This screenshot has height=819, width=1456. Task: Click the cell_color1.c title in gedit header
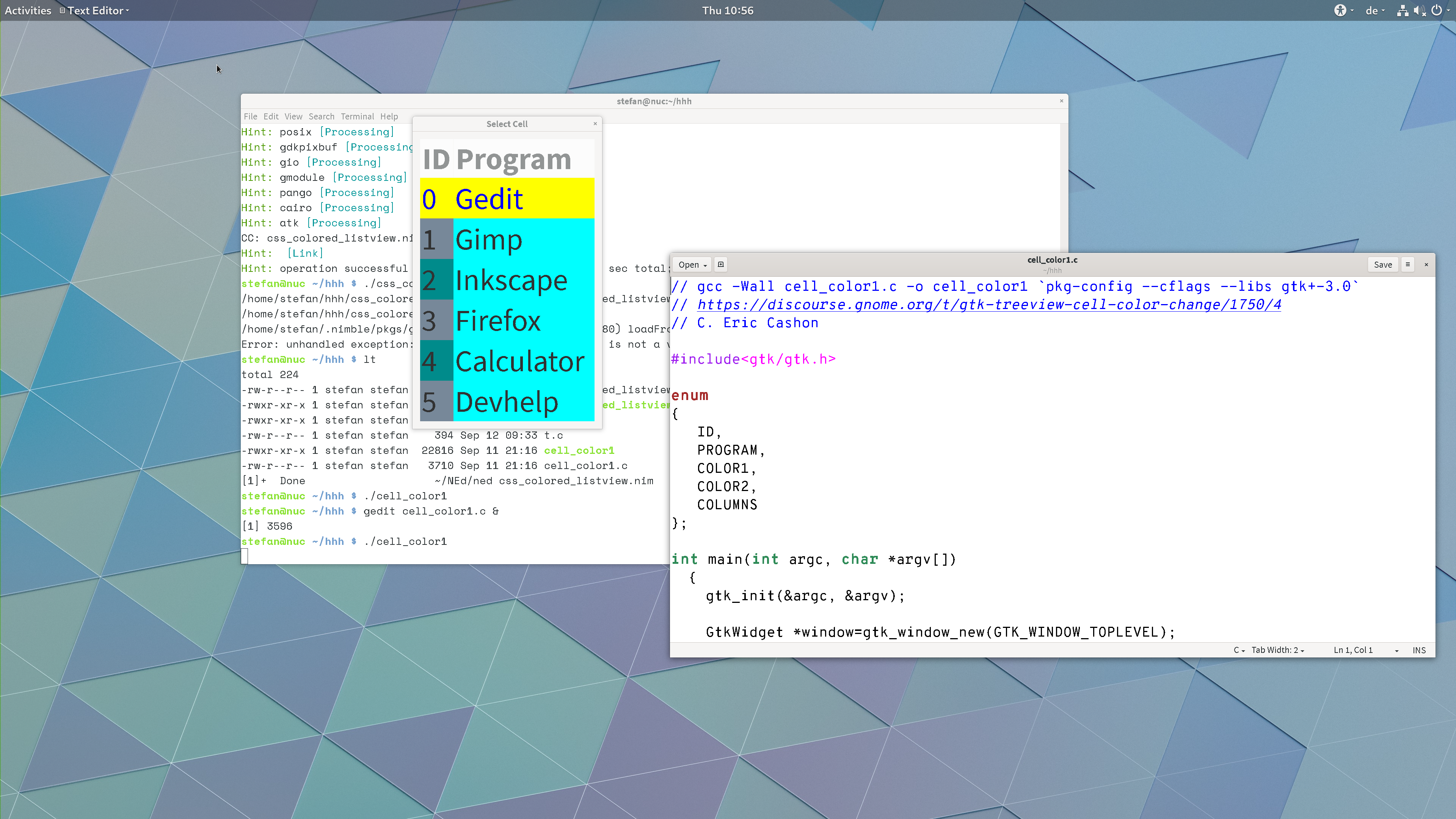[x=1052, y=260]
